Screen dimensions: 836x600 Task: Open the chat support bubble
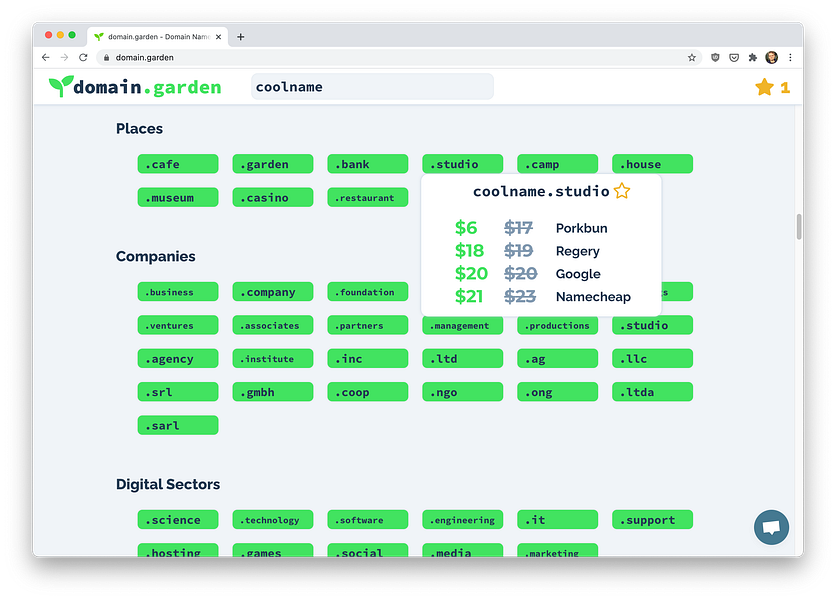point(771,527)
